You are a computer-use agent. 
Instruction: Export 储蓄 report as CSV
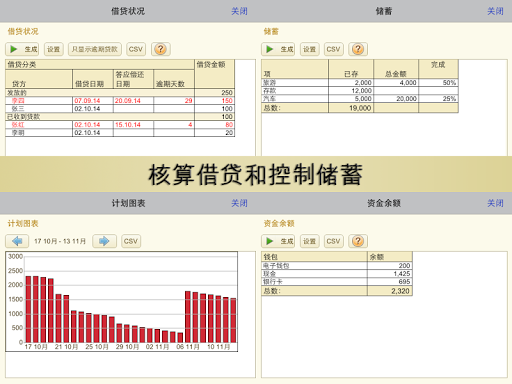(x=333, y=49)
